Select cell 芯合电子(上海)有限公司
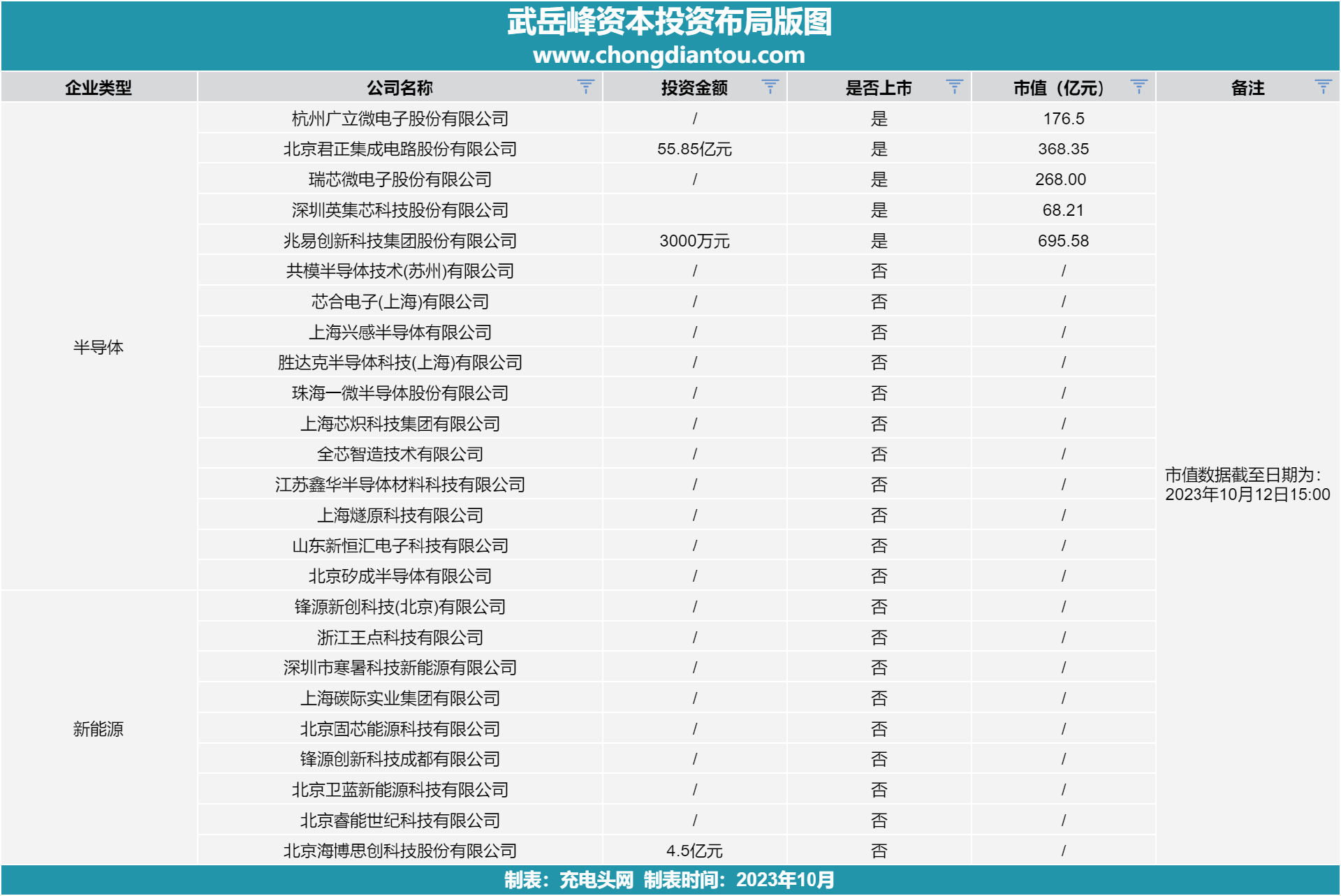 (x=400, y=302)
